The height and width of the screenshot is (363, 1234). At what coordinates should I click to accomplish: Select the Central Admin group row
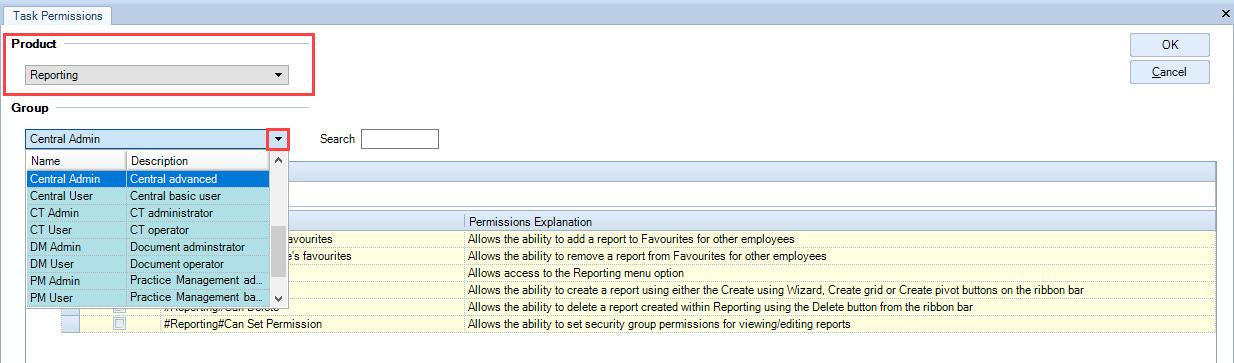148,179
